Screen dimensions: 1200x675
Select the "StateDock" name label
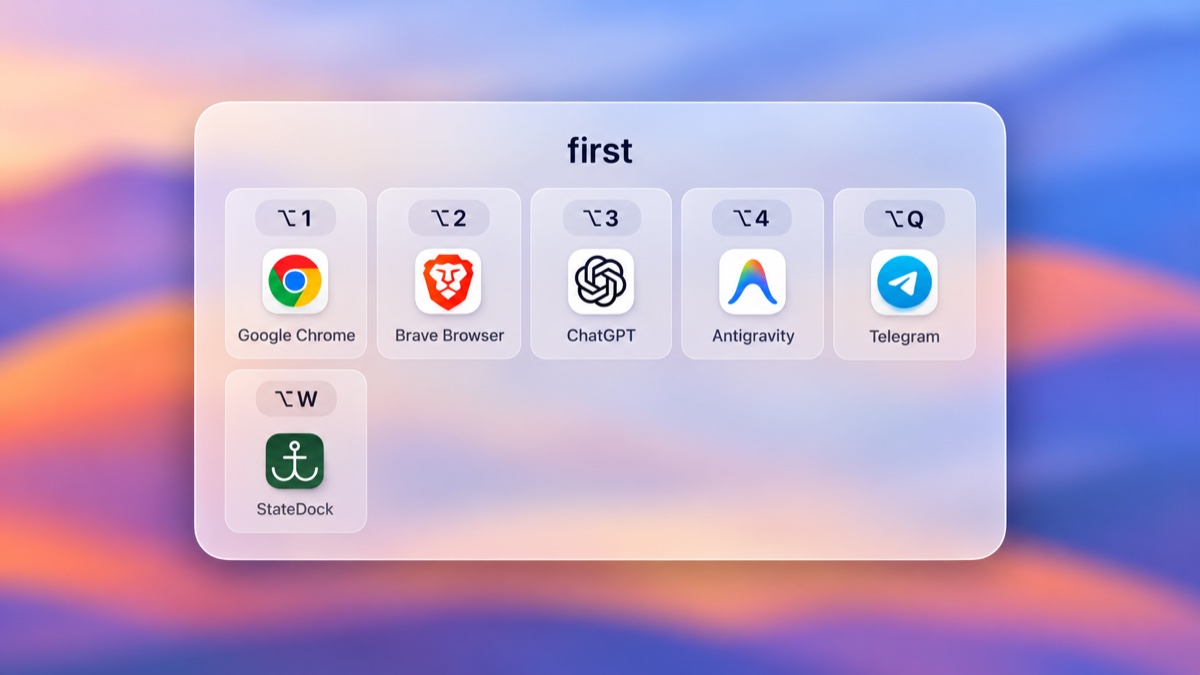[x=296, y=509]
